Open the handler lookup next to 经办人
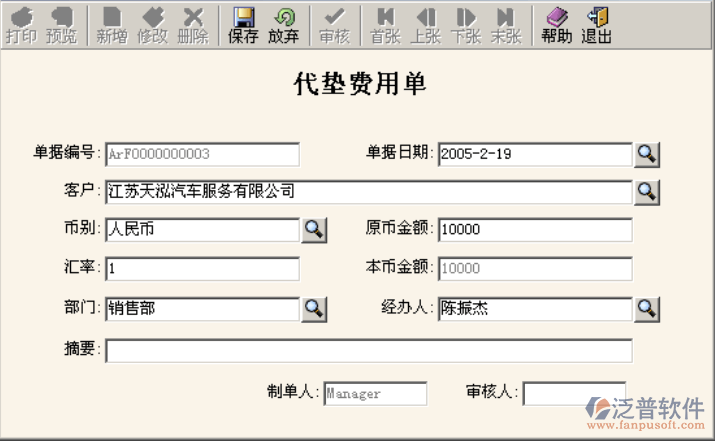Image resolution: width=715 pixels, height=441 pixels. tap(648, 309)
